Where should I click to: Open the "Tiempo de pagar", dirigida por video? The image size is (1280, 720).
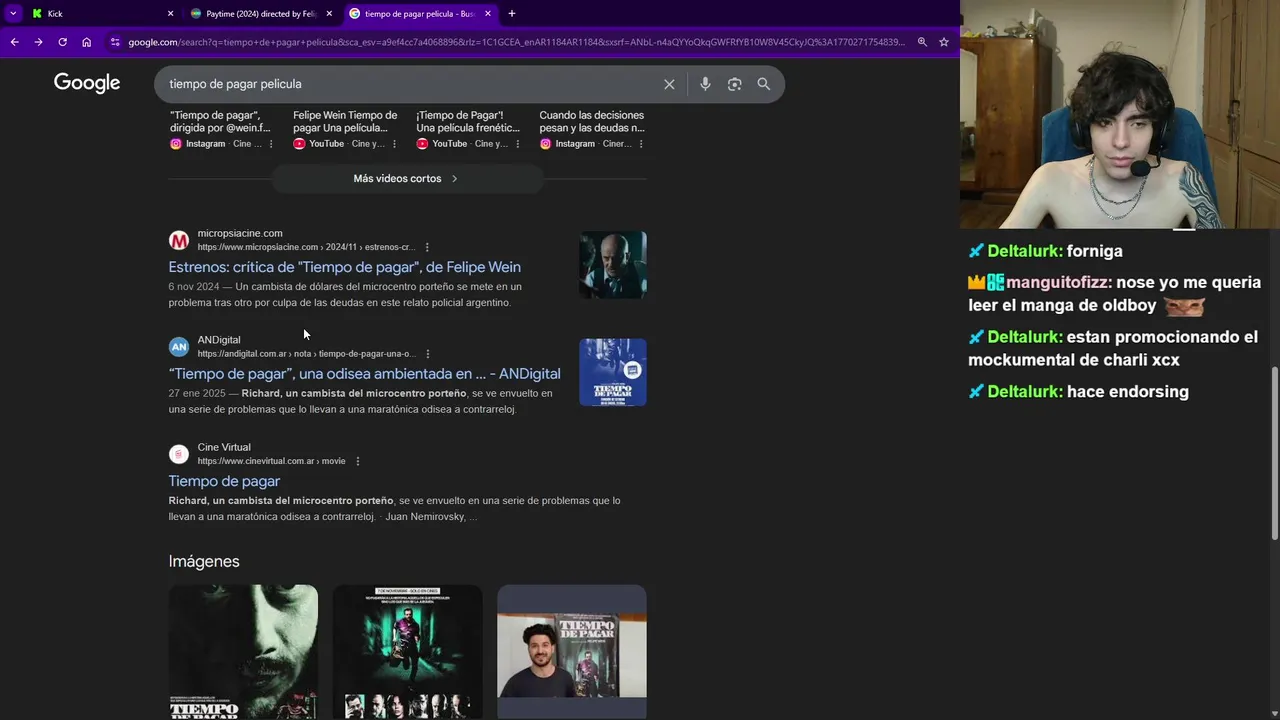click(220, 121)
